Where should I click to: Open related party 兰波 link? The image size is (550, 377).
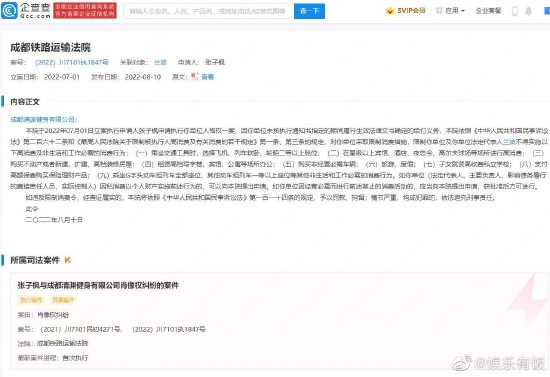coord(160,62)
